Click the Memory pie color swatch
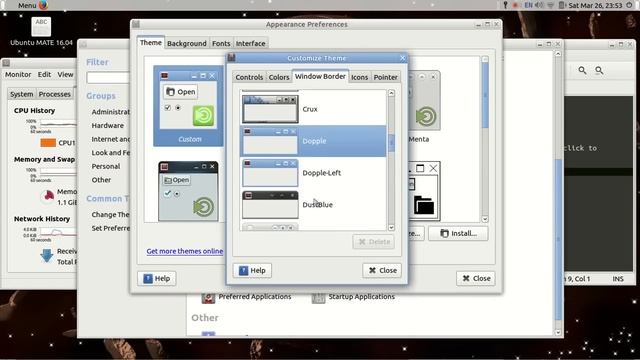Screen dimensions: 640x360 [x=48, y=196]
